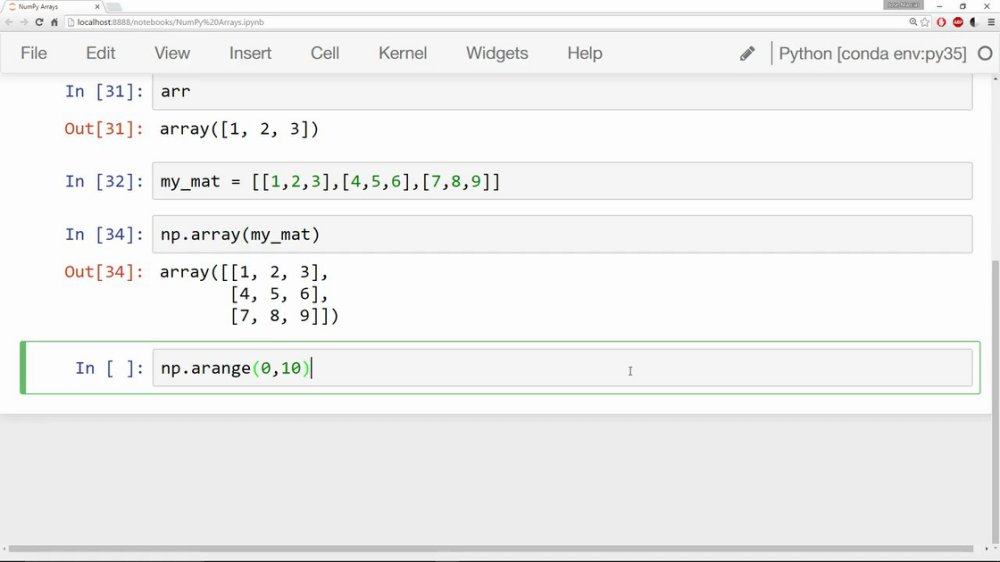Open the File menu
The width and height of the screenshot is (1000, 562).
[x=34, y=53]
